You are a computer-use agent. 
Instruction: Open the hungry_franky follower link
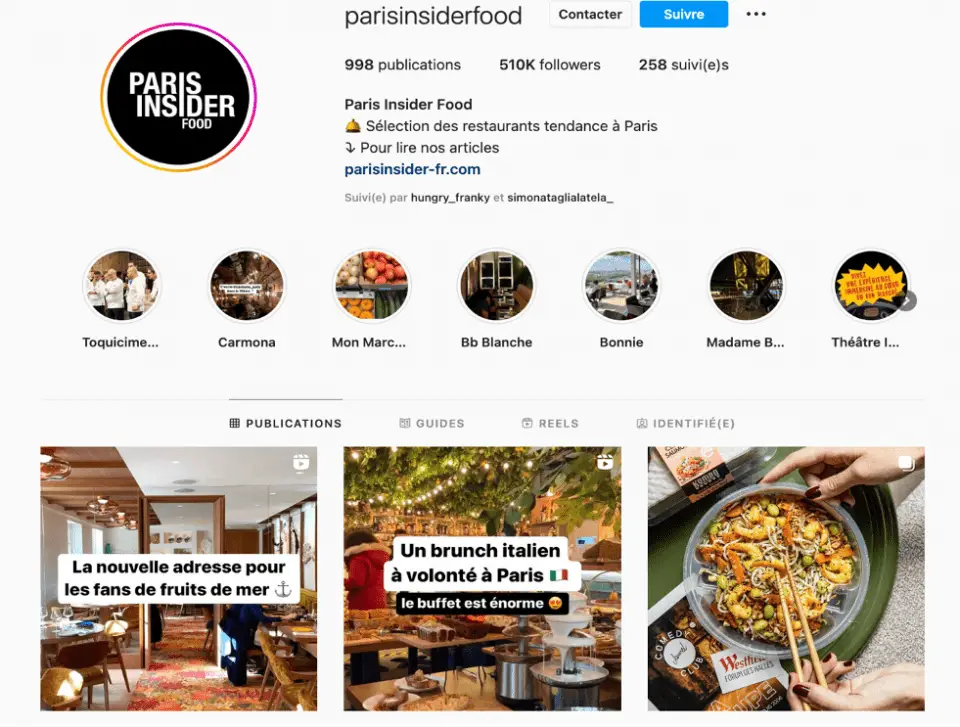click(x=450, y=198)
